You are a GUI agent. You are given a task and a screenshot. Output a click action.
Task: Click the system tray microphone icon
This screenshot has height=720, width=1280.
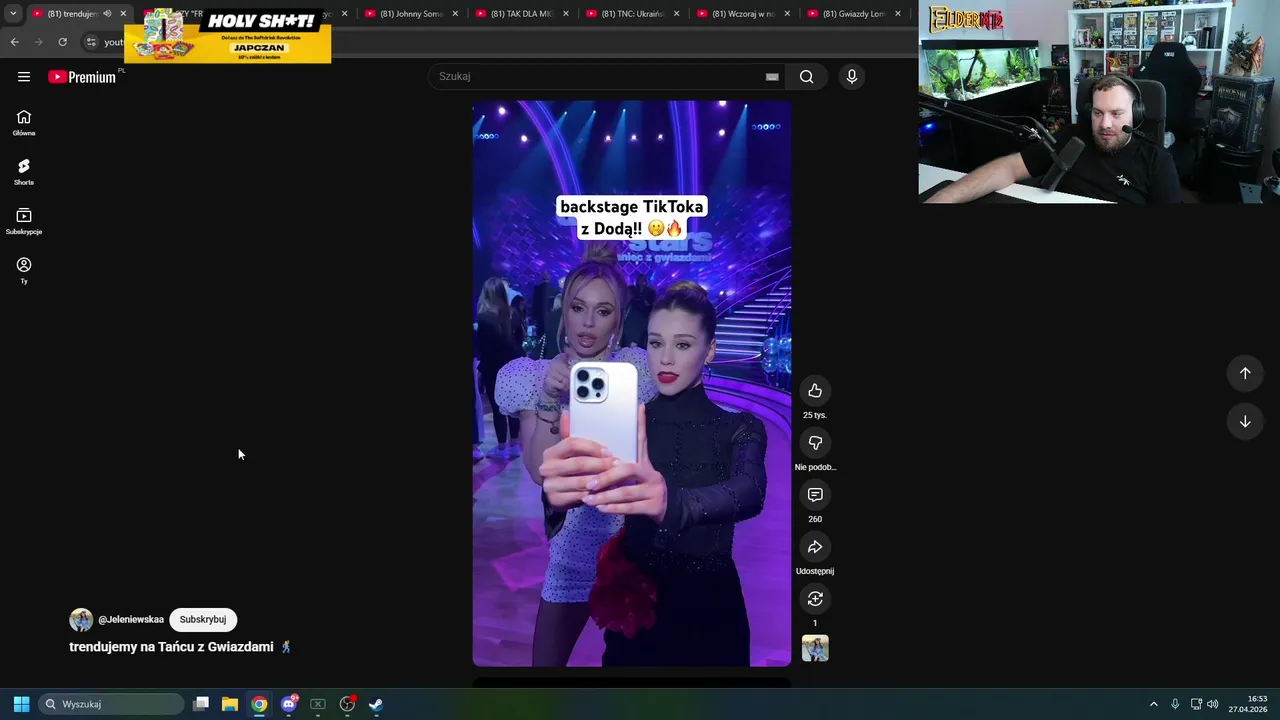[x=1175, y=704]
